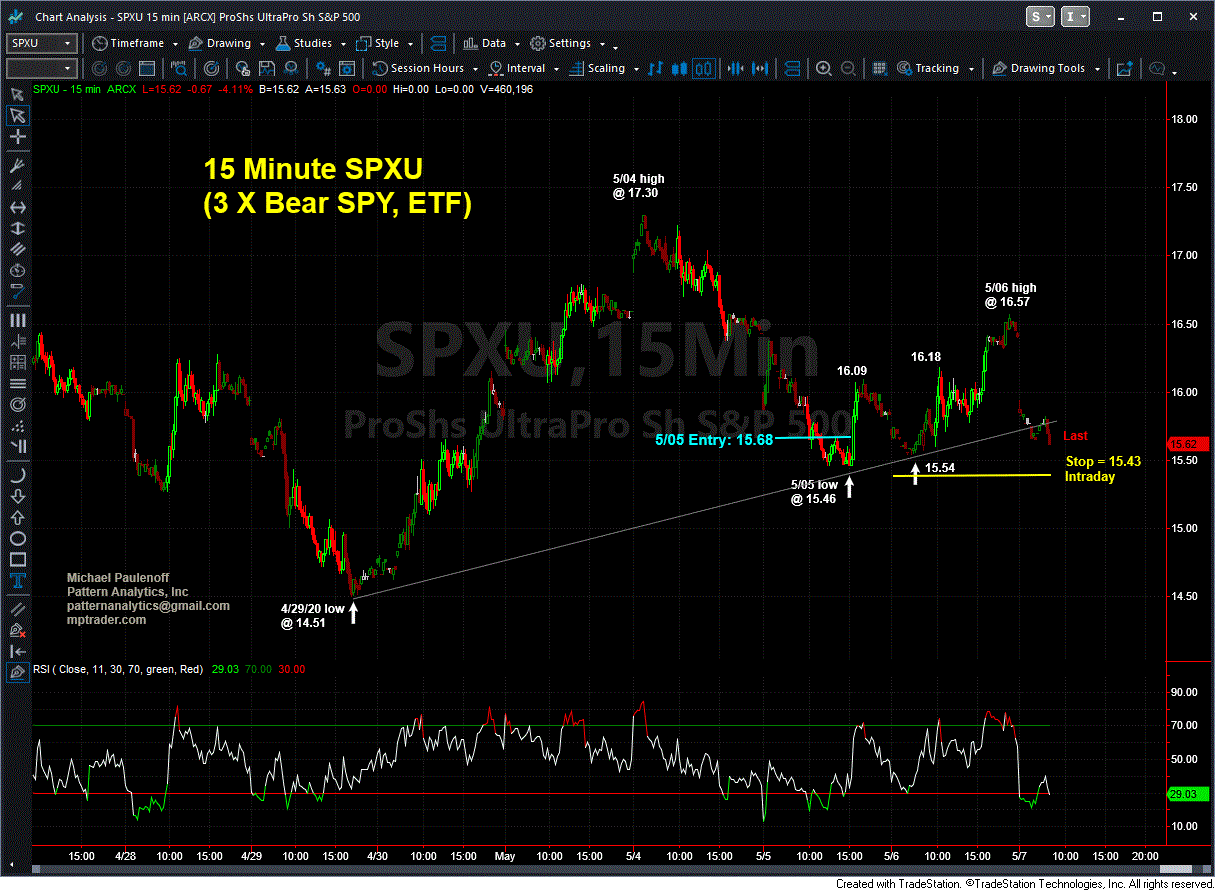Switch to solid candlestick chart type
The width and height of the screenshot is (1215, 890).
tap(679, 69)
